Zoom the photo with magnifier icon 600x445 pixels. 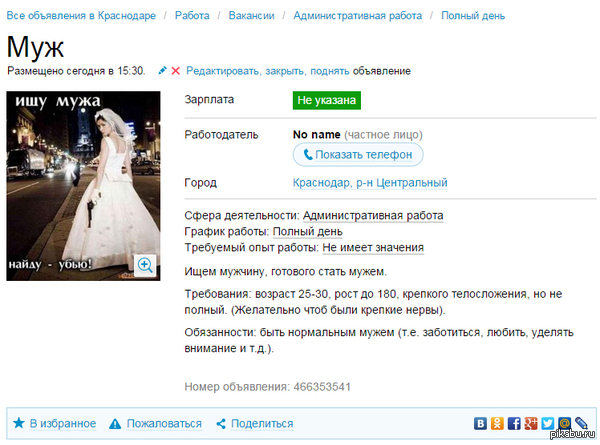click(x=145, y=265)
